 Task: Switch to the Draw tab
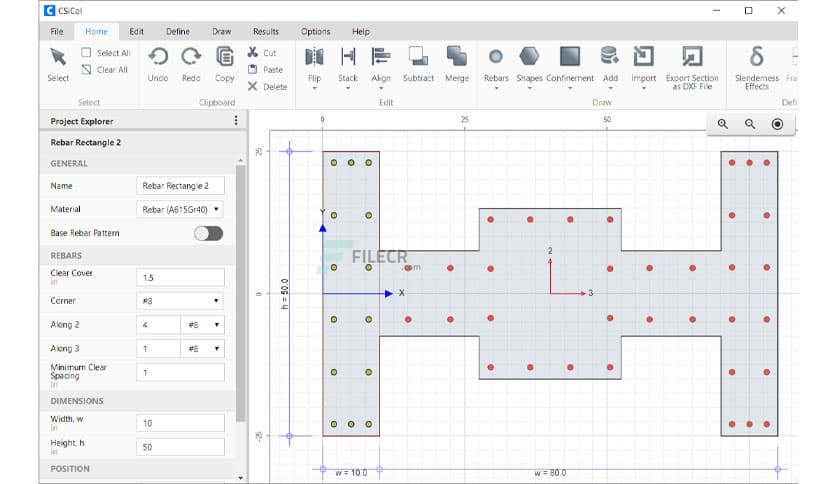(221, 31)
